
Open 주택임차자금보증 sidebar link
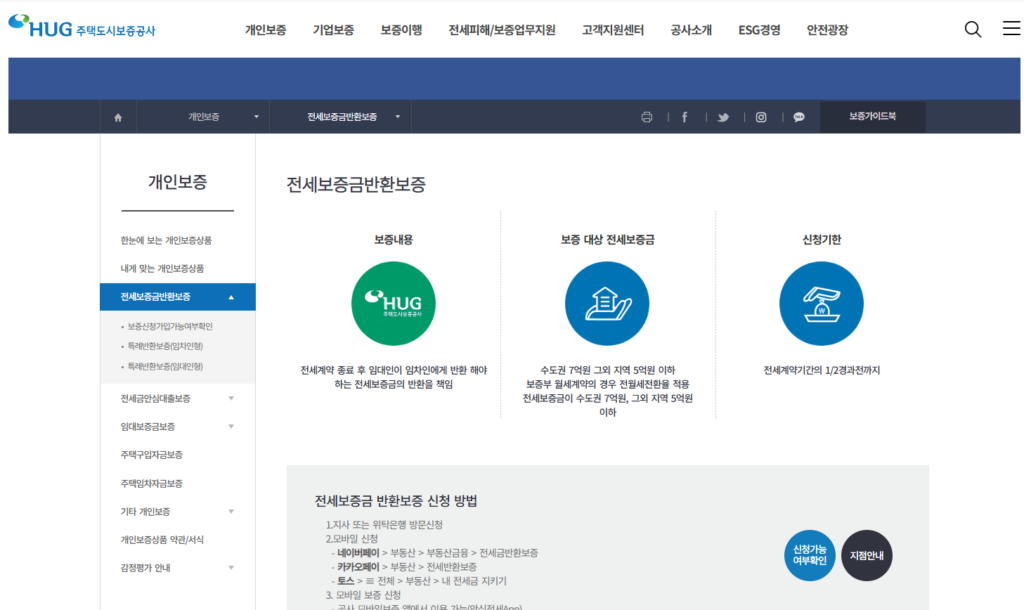[x=152, y=483]
